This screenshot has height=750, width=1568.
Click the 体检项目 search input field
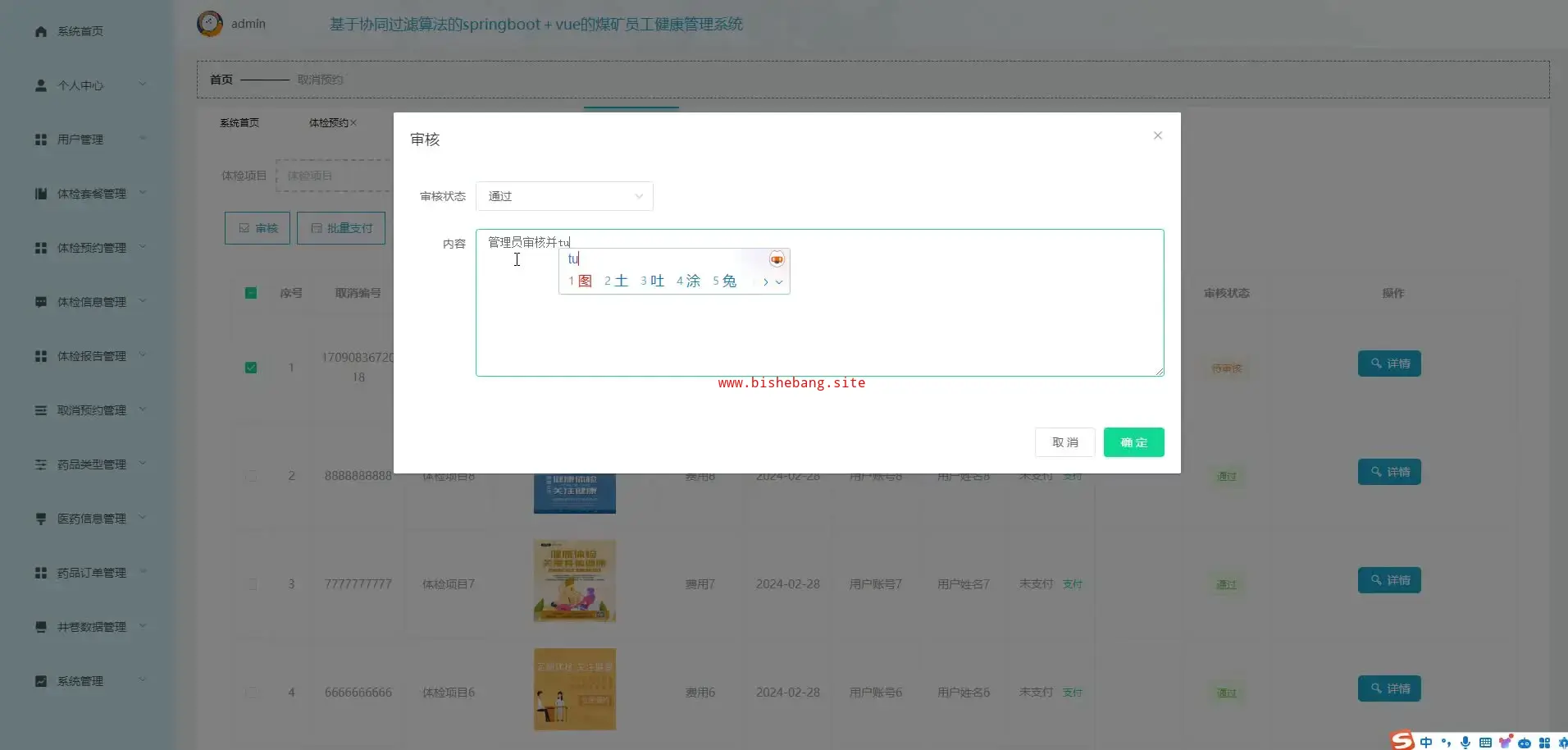tap(335, 176)
